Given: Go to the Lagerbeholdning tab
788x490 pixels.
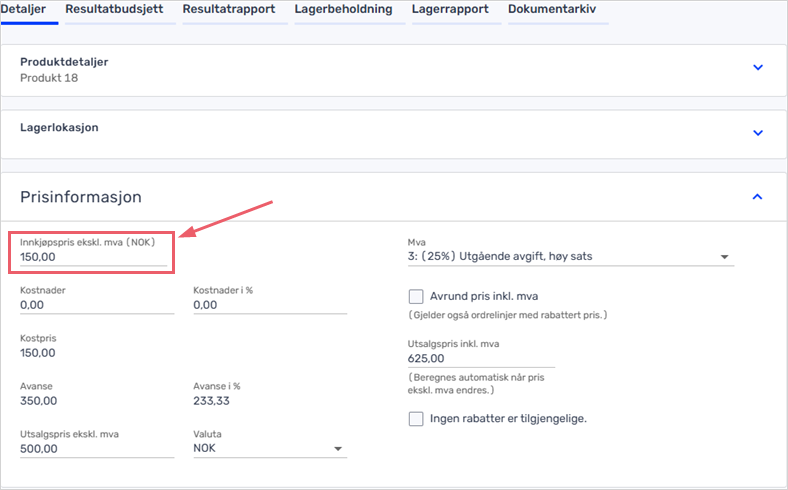Looking at the screenshot, I should 343,10.
